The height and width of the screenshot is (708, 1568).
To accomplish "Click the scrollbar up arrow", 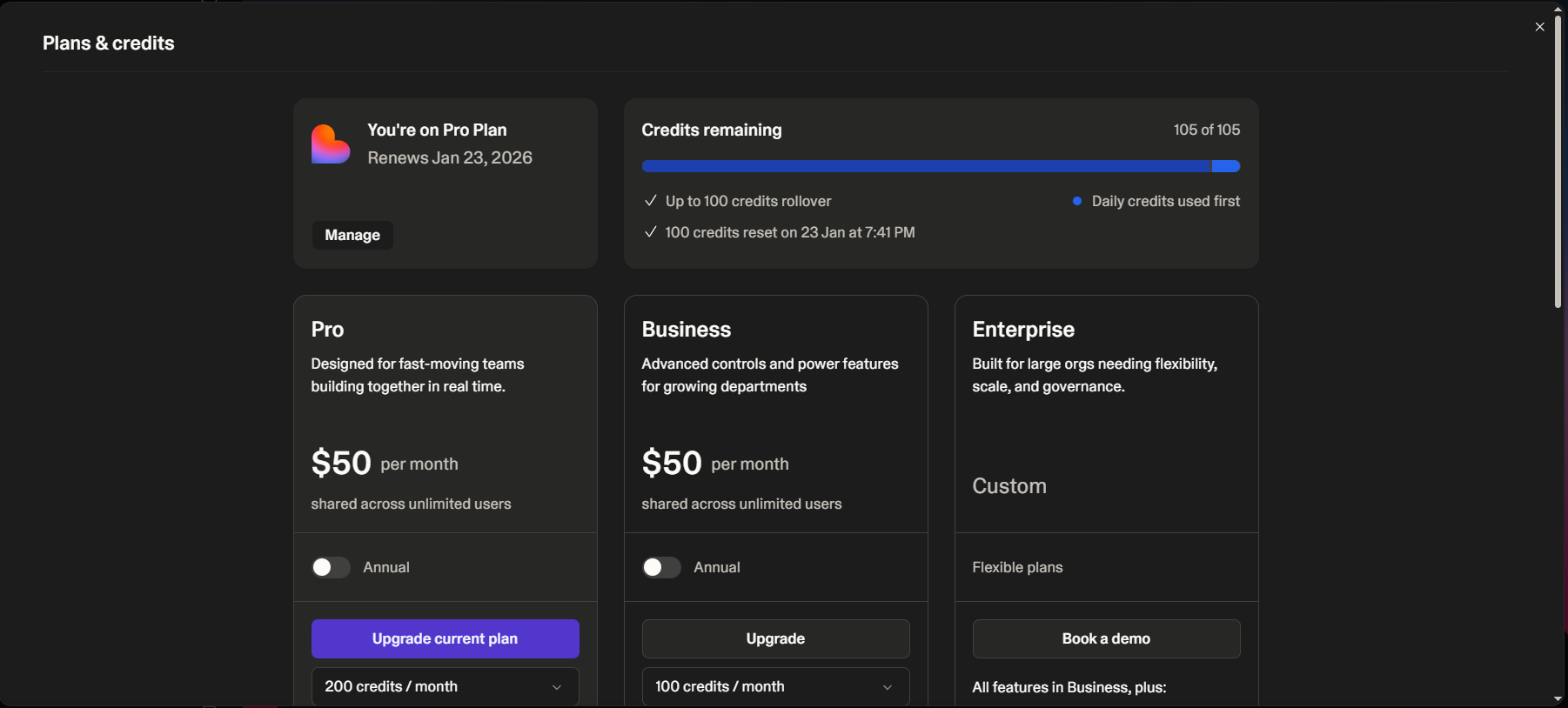I will click(1558, 8).
